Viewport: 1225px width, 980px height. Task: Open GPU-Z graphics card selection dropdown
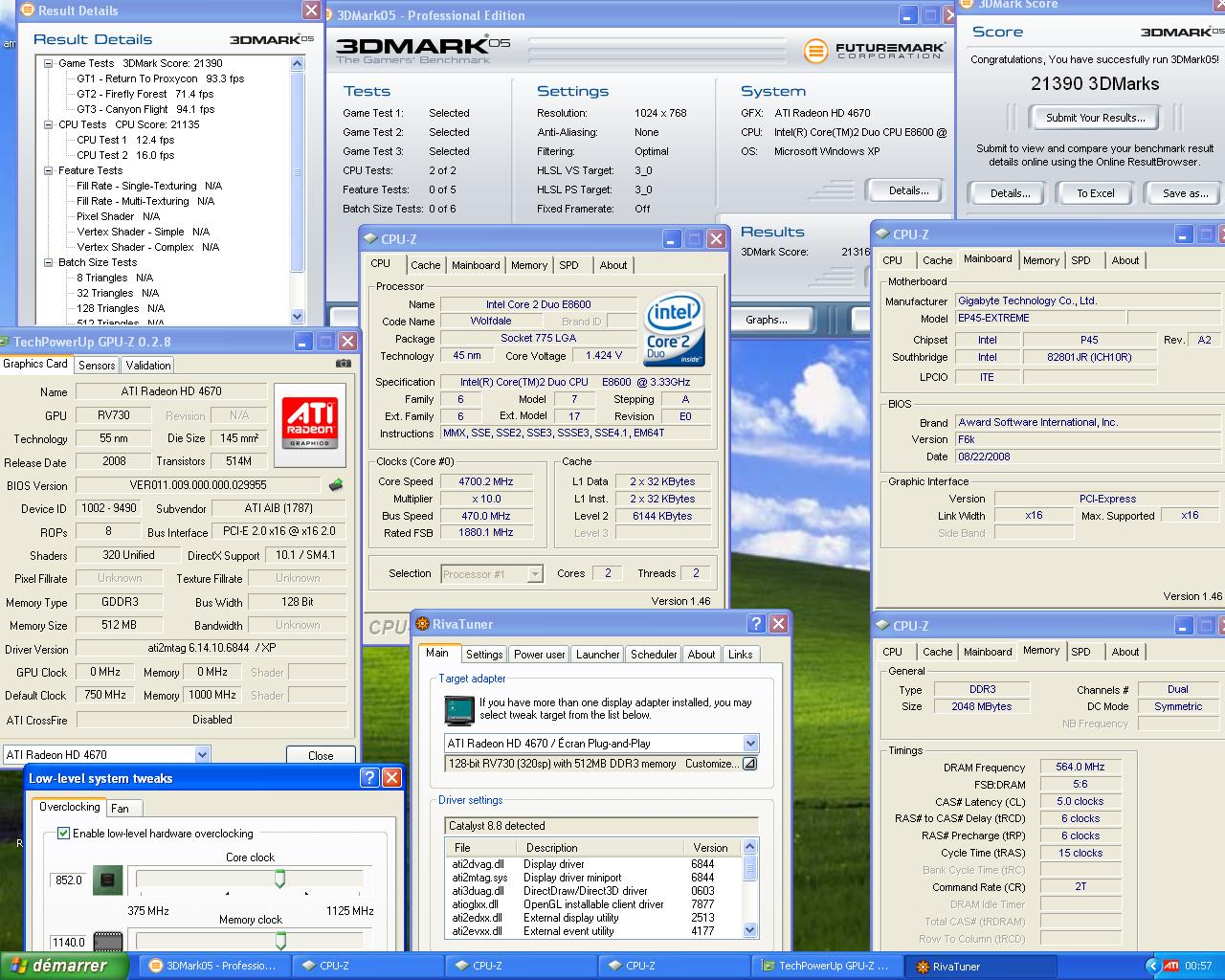(x=202, y=755)
